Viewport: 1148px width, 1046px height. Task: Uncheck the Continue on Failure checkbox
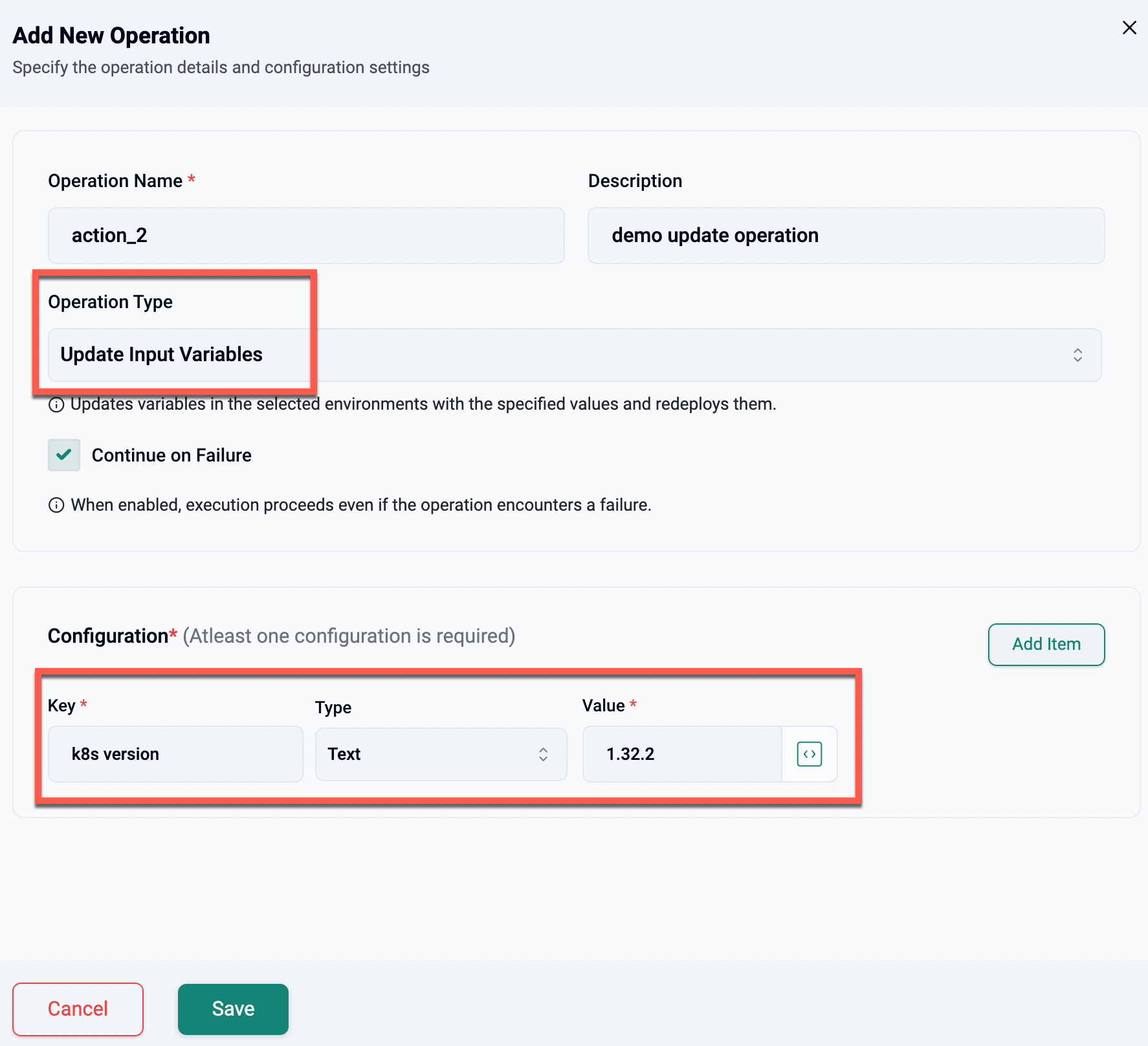(x=64, y=455)
